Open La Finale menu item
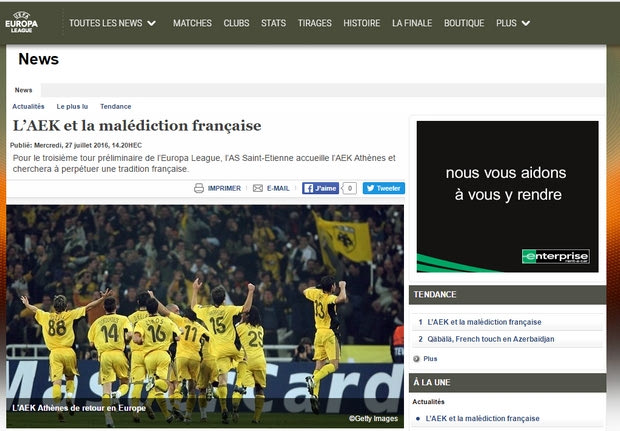This screenshot has height=431, width=620. (412, 23)
